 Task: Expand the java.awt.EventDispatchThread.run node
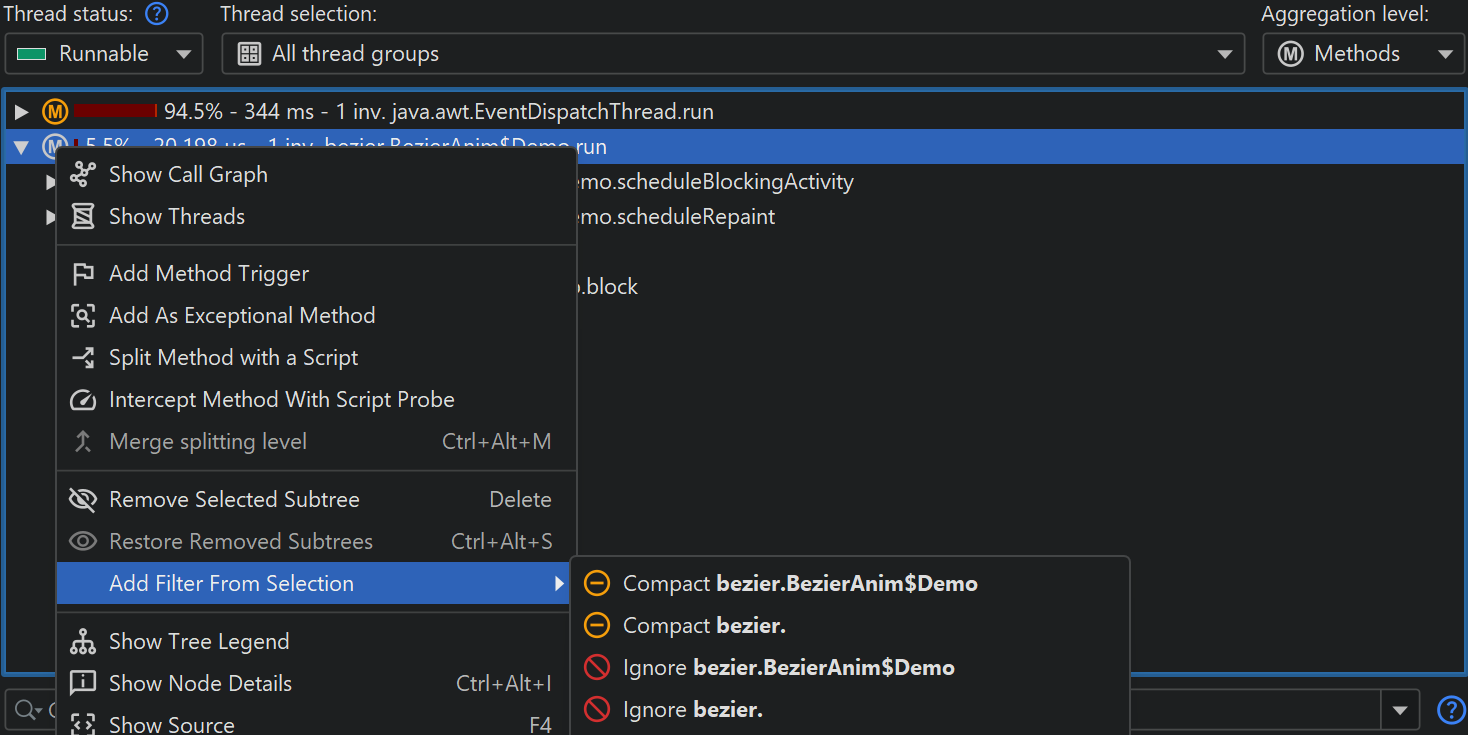pyautogui.click(x=22, y=112)
